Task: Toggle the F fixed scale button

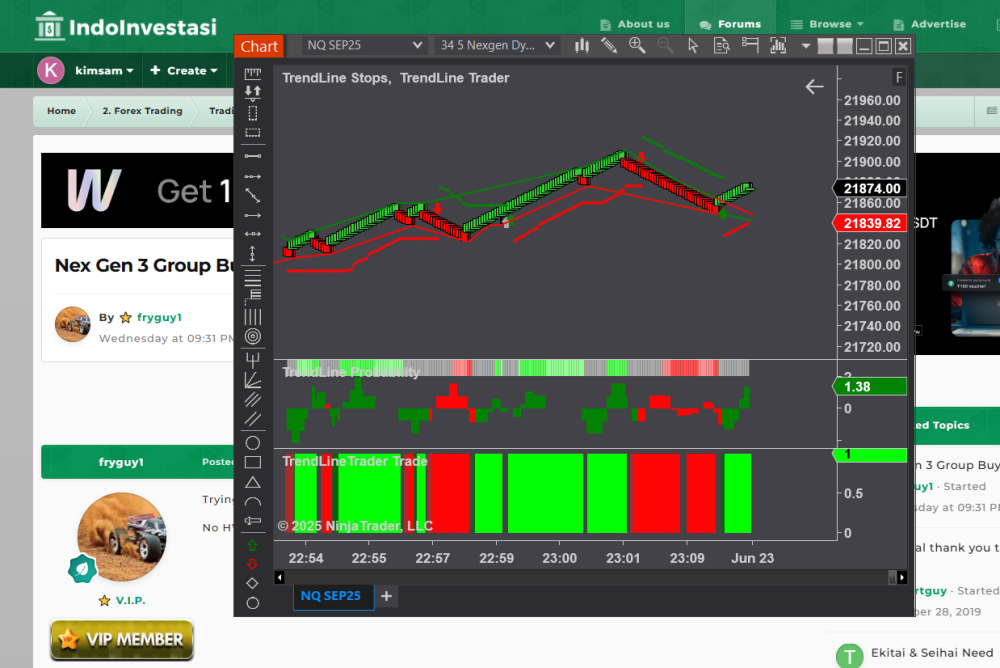Action: 899,78
